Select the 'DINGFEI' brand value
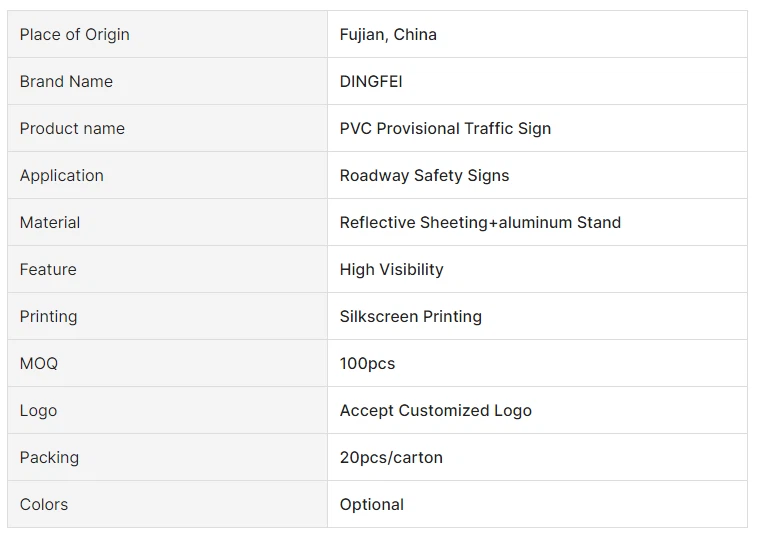This screenshot has height=535, width=757. coord(371,82)
